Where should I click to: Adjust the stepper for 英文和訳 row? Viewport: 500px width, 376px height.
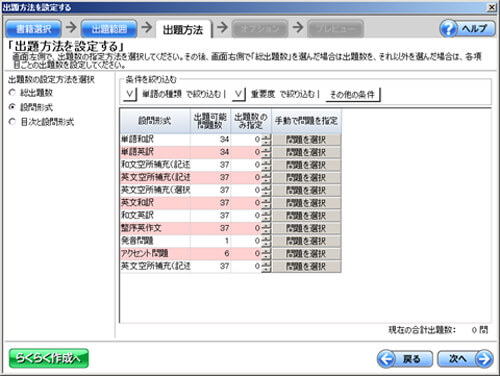pos(266,203)
